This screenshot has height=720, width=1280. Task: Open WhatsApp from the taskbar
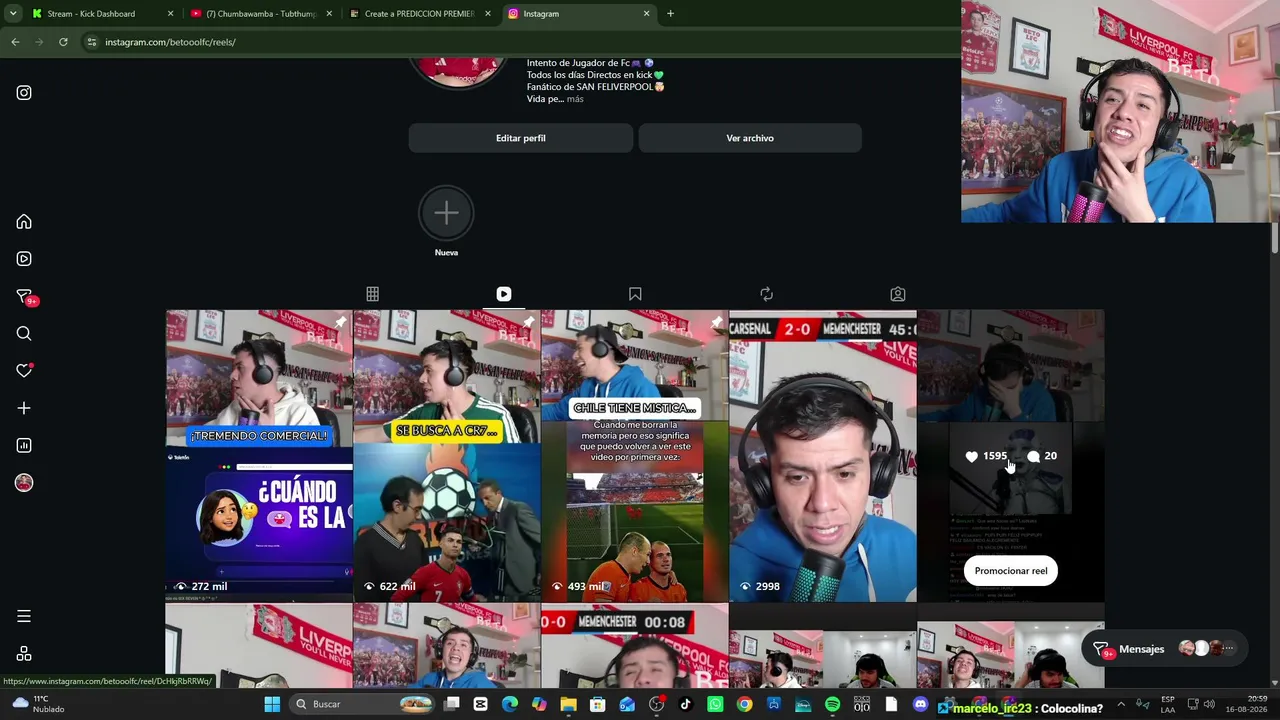pyautogui.click(x=715, y=704)
